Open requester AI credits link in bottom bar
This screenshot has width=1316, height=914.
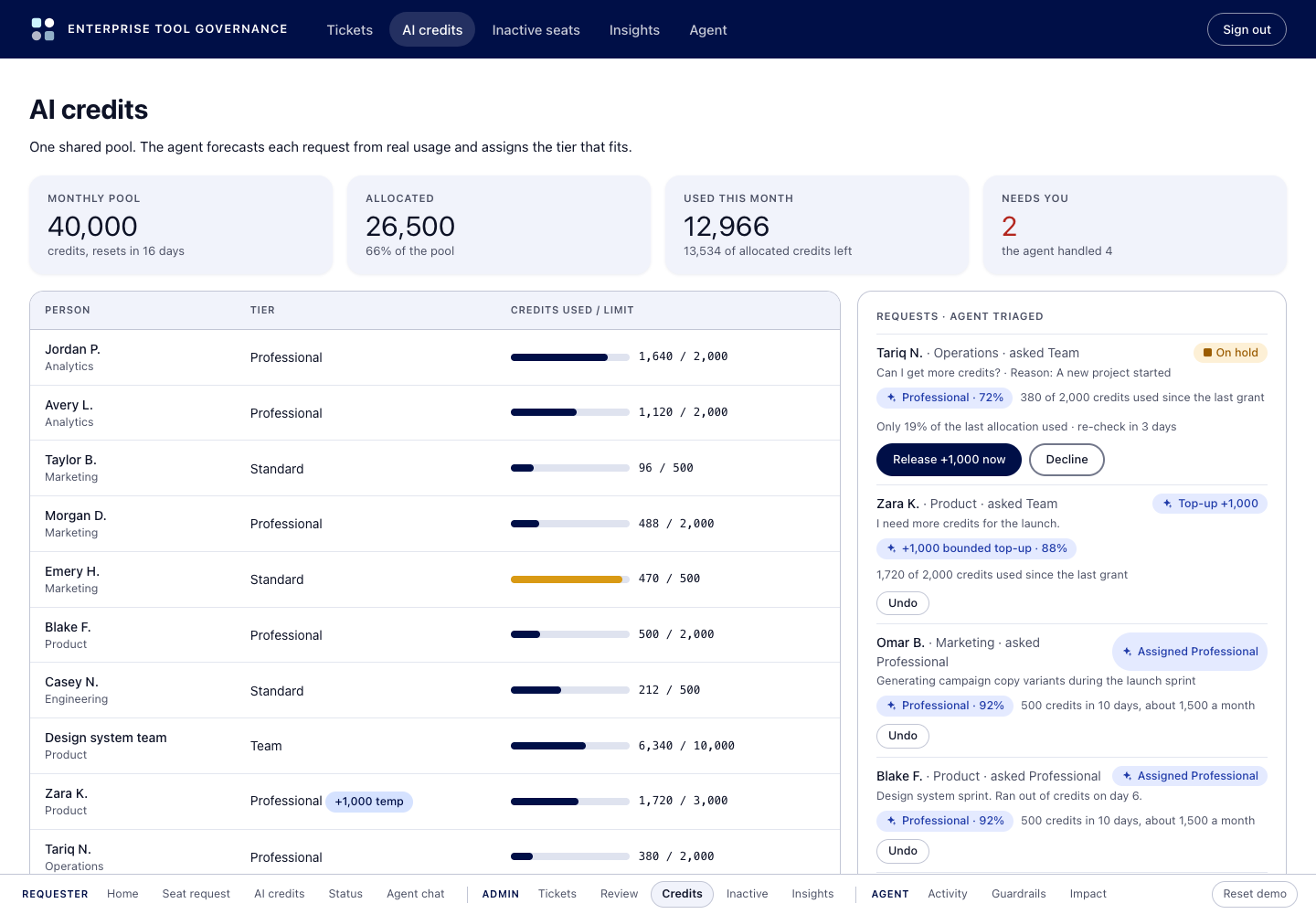(x=280, y=894)
